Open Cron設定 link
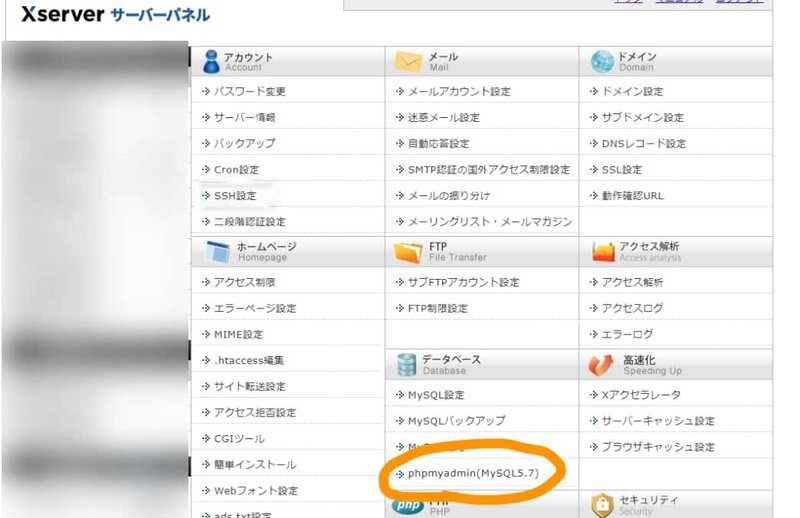This screenshot has height=518, width=800. (x=236, y=169)
